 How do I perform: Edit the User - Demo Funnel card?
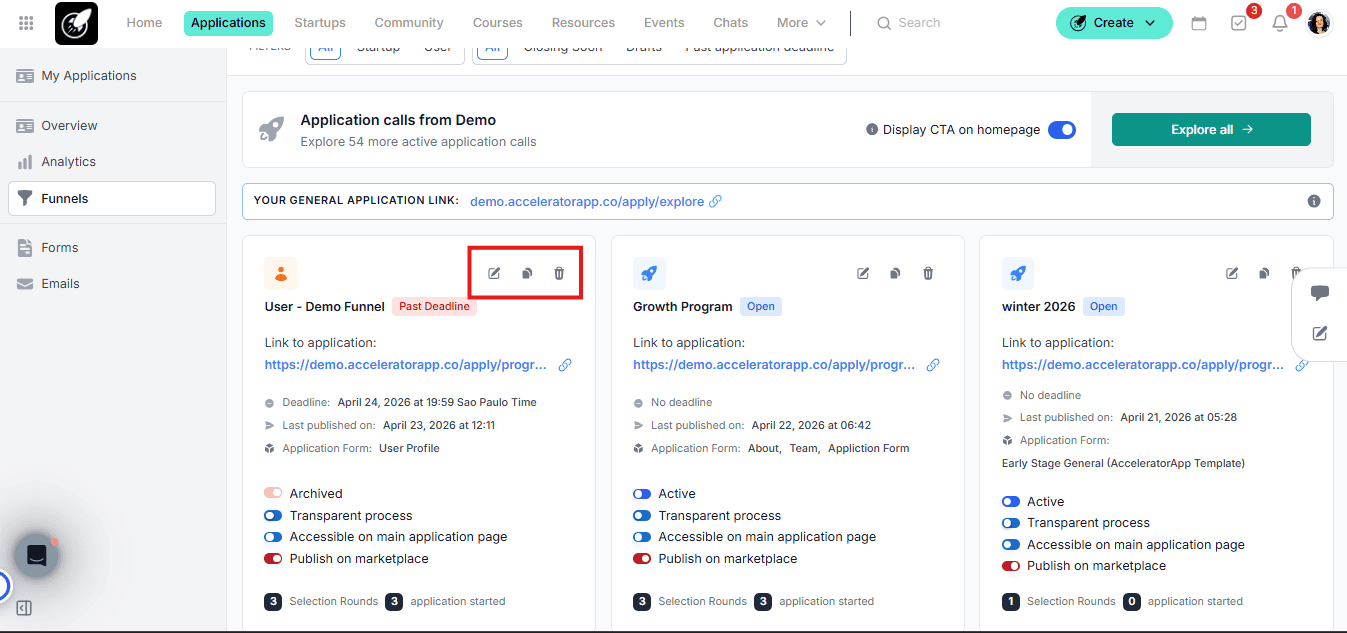[x=494, y=273]
